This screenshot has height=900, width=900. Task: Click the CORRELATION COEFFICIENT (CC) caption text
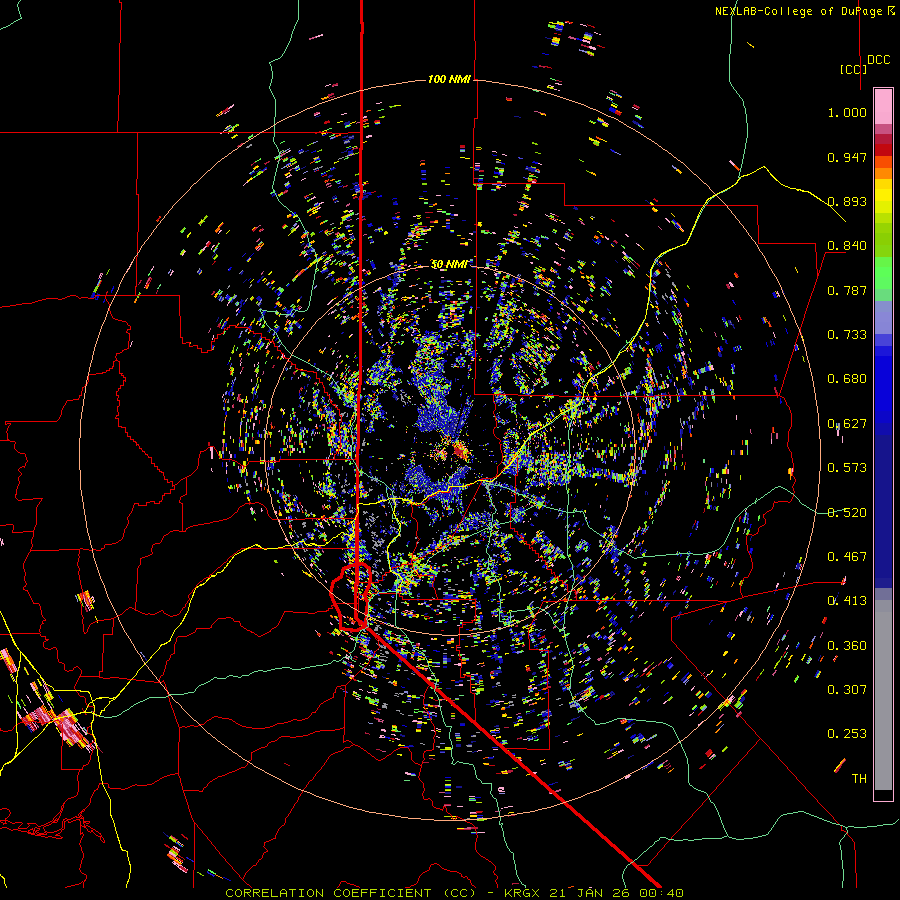pyautogui.click(x=350, y=893)
